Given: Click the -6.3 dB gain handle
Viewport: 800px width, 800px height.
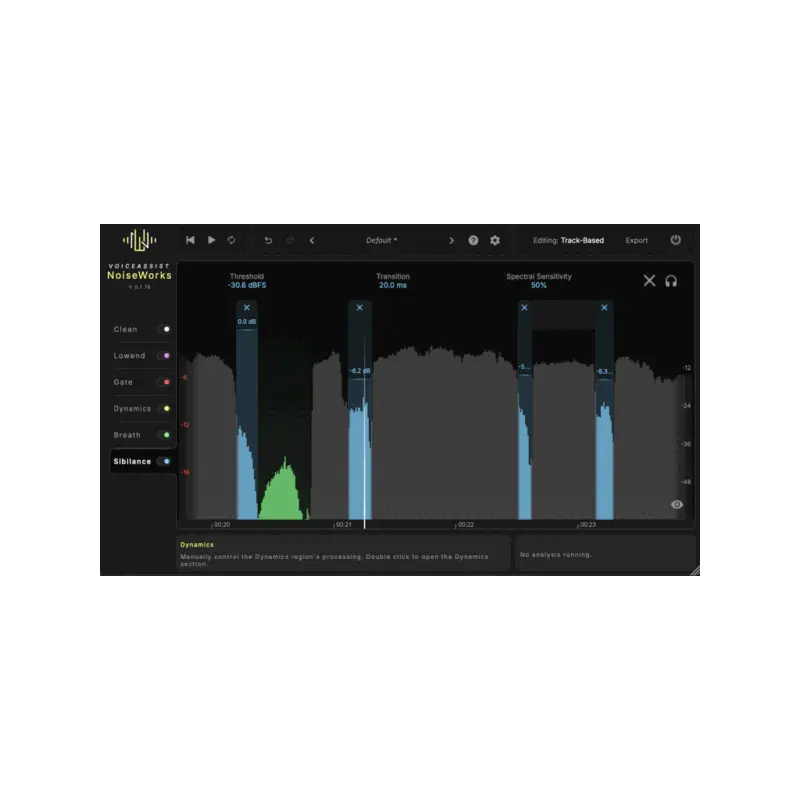Looking at the screenshot, I should click(604, 379).
